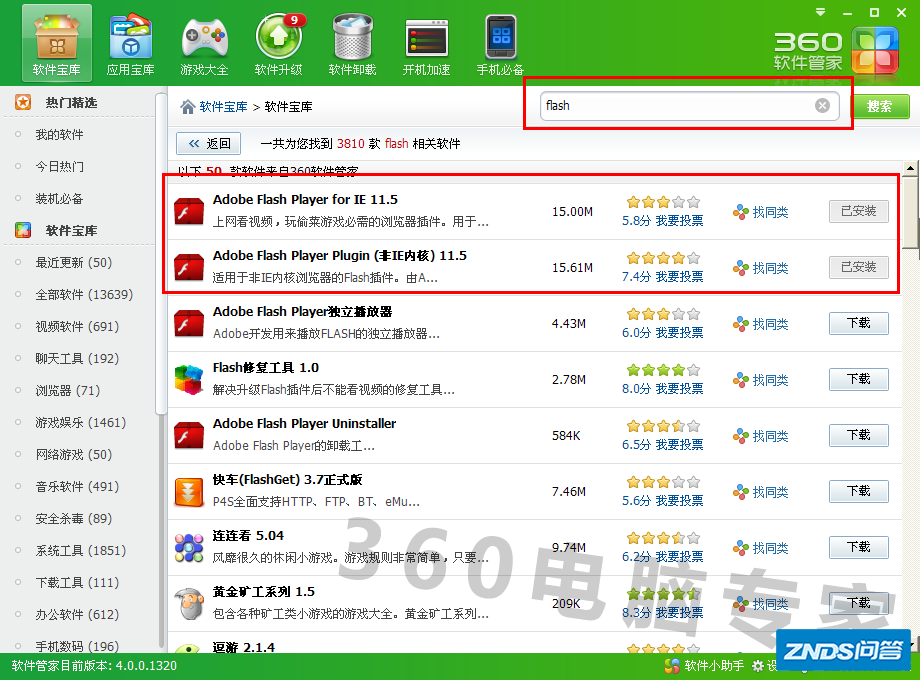Click the 连连看 5.04 game icon
Viewport: 920px width, 680px height.
pyautogui.click(x=189, y=547)
